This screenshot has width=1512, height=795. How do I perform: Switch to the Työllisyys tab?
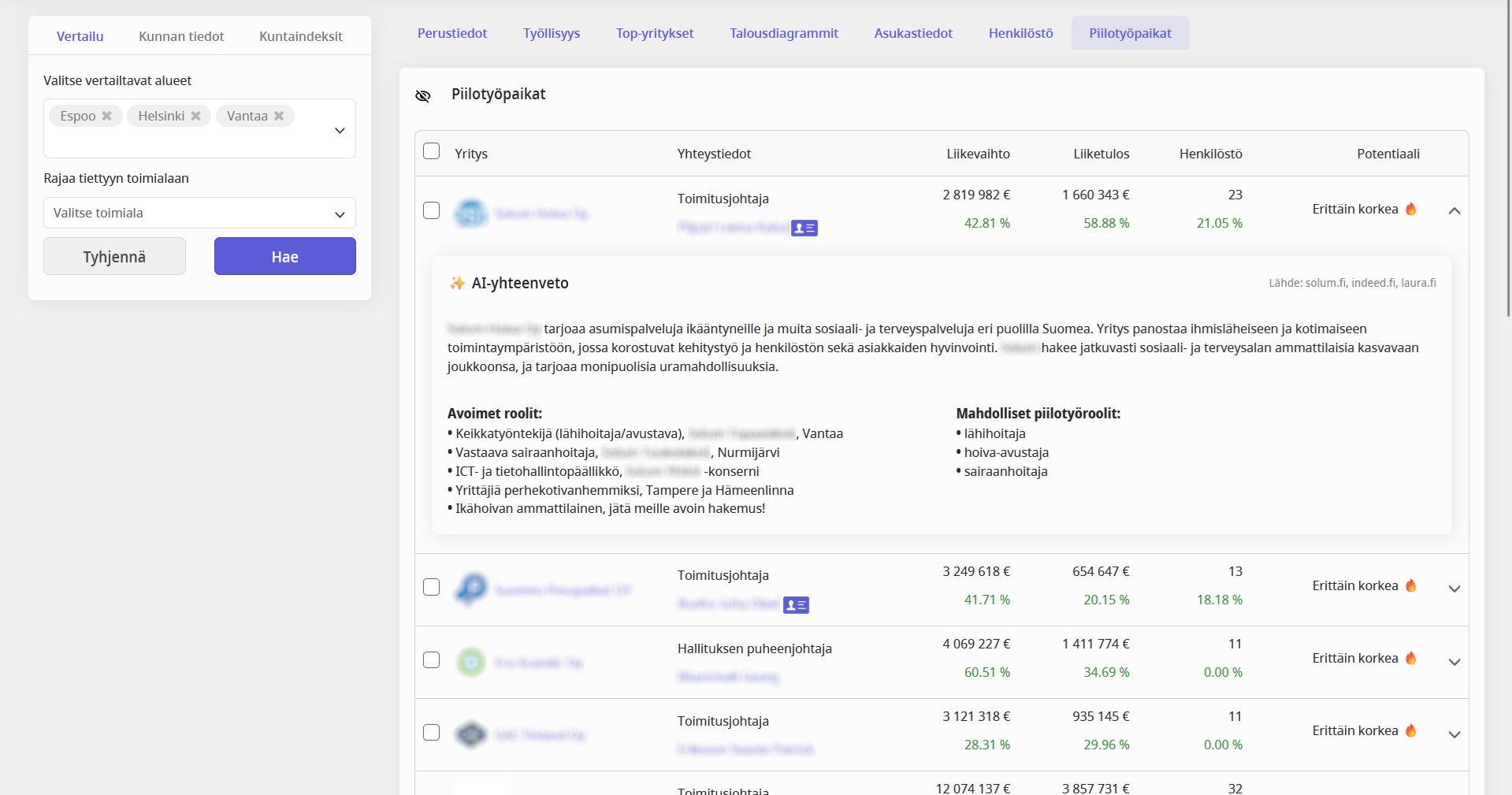click(x=552, y=33)
